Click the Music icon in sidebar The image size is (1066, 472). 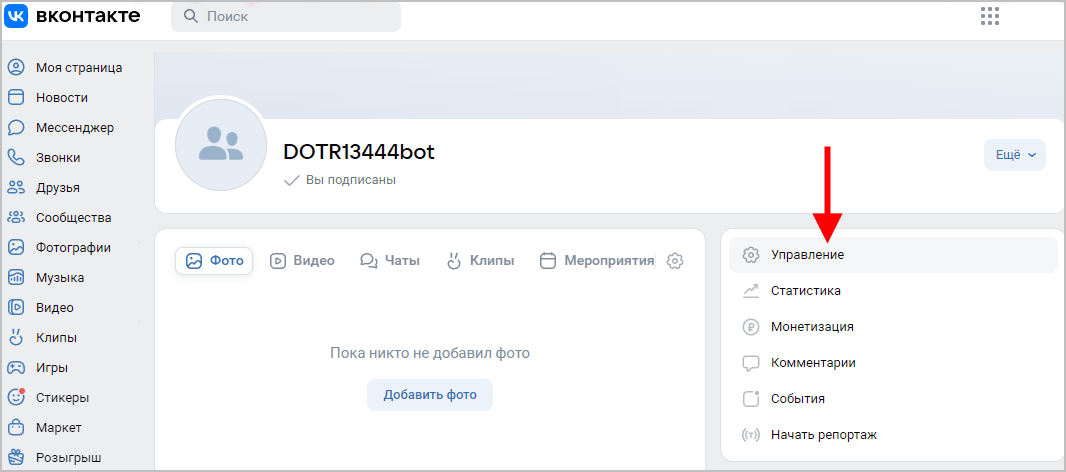coord(16,277)
